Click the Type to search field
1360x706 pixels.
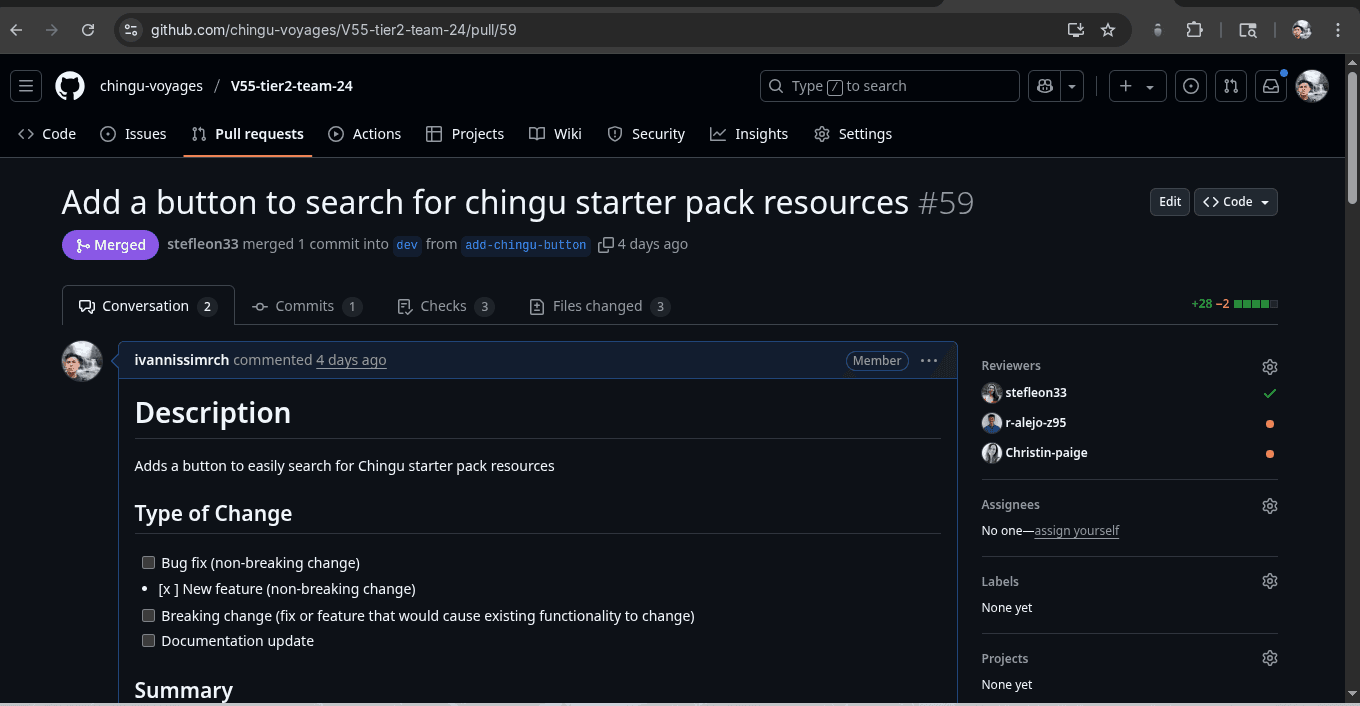pyautogui.click(x=889, y=86)
